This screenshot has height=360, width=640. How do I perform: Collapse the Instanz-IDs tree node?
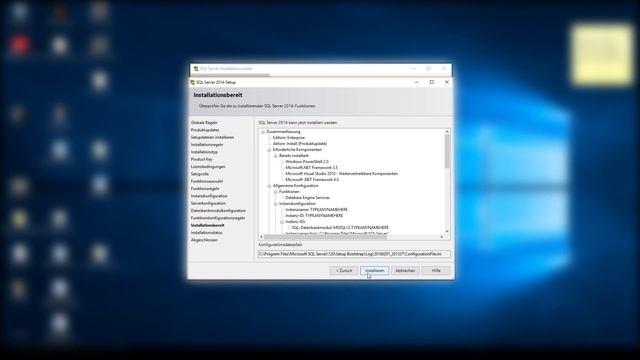[x=282, y=222]
